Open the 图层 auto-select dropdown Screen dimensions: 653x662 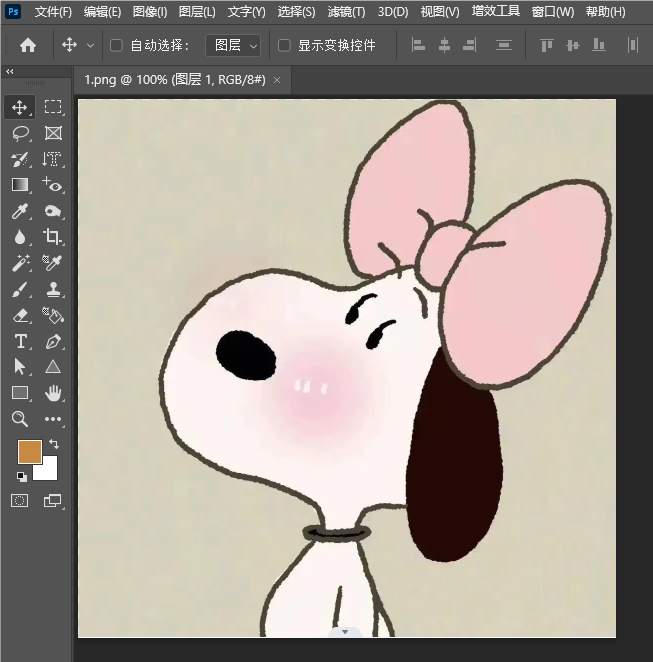[x=233, y=45]
